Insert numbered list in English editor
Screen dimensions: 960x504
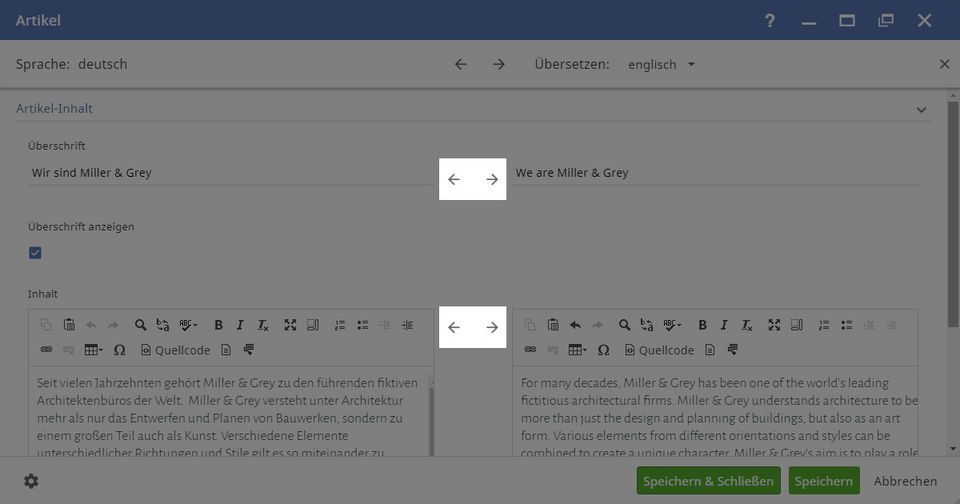point(823,325)
